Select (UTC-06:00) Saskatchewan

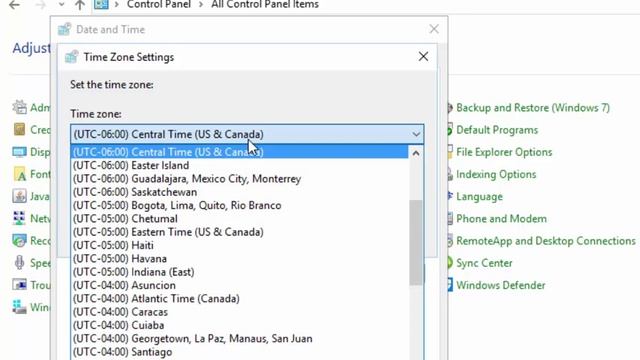[240, 192]
